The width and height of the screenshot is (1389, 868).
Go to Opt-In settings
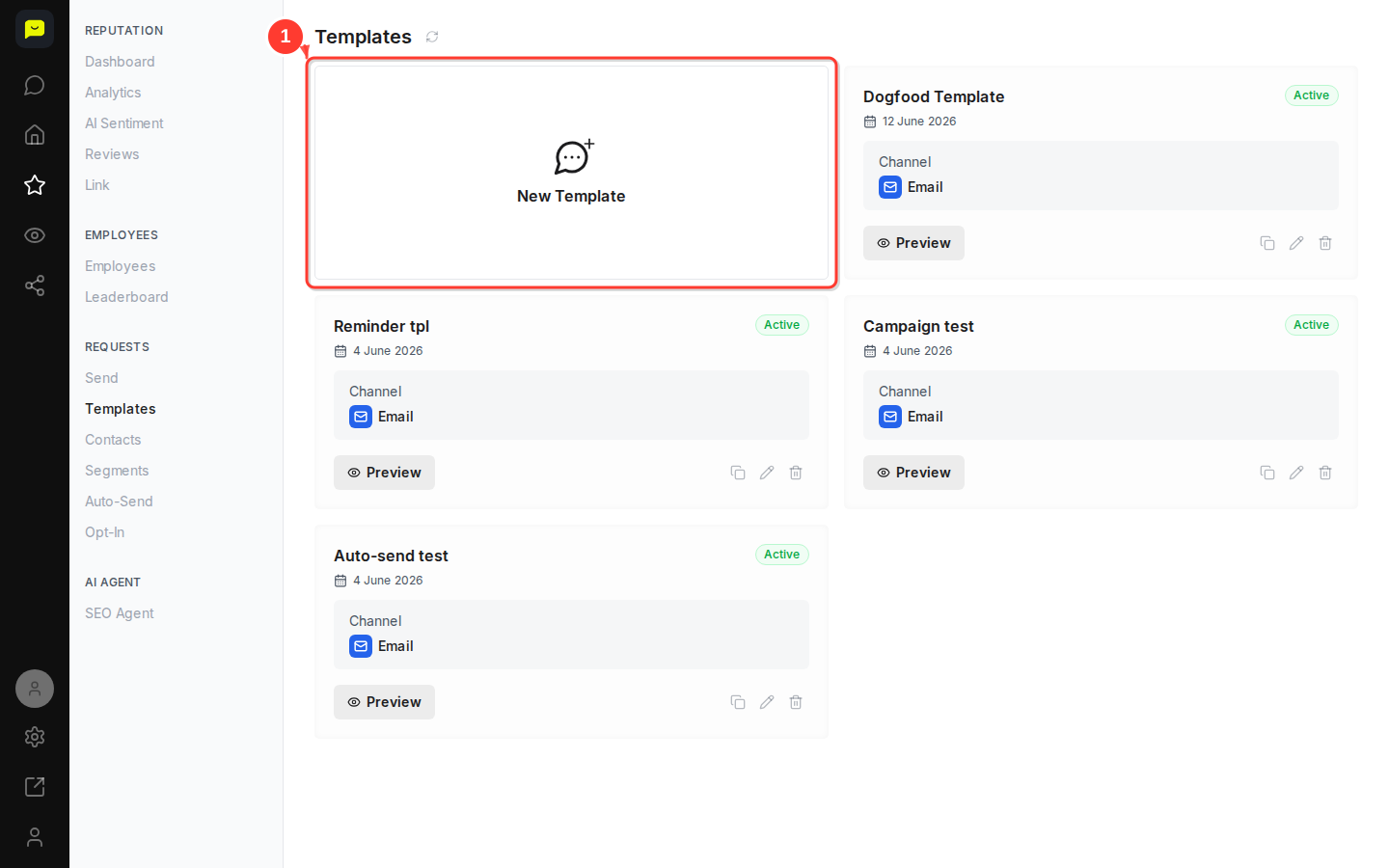tap(104, 532)
